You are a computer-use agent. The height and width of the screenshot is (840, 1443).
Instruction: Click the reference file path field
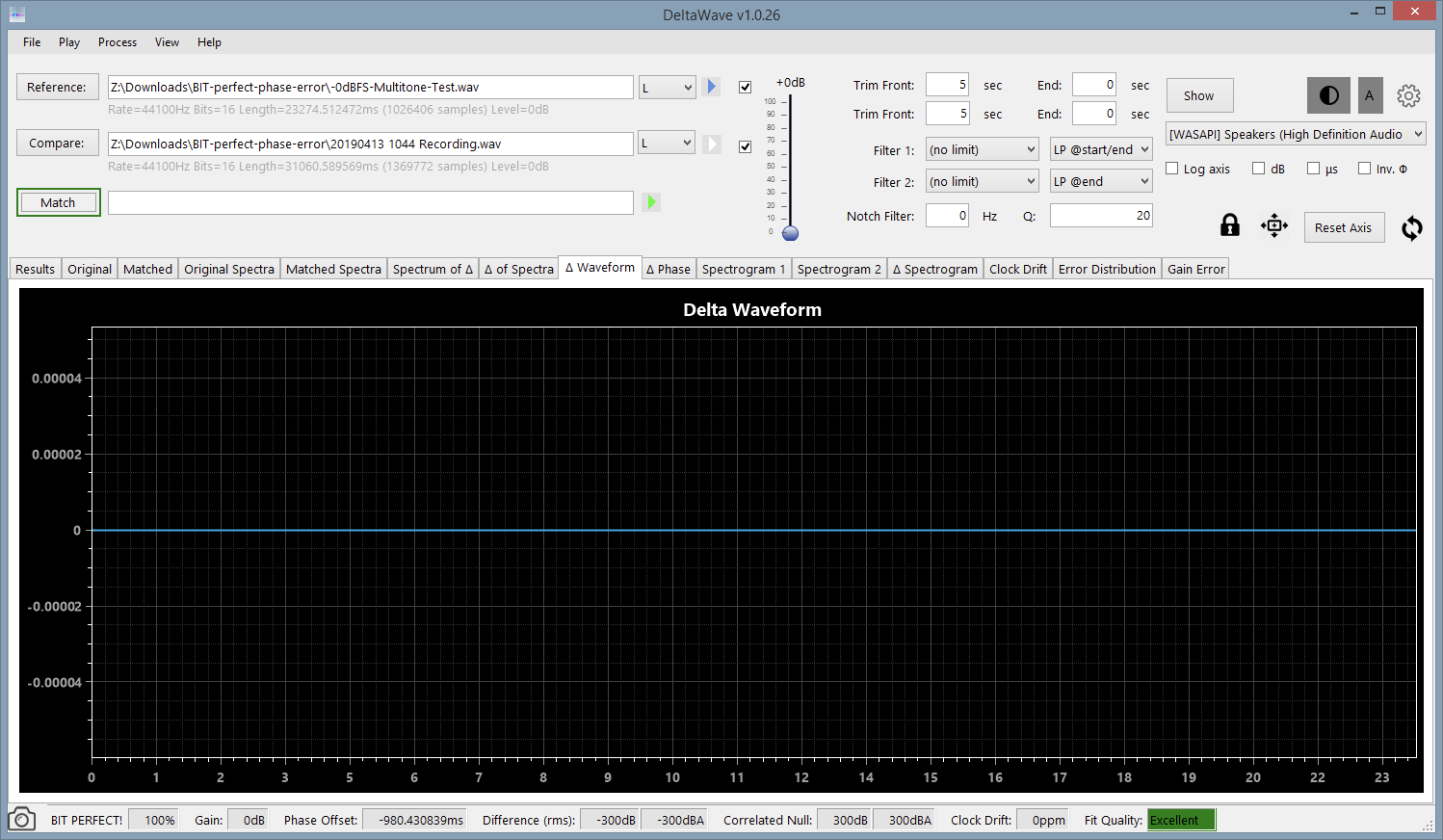[370, 87]
